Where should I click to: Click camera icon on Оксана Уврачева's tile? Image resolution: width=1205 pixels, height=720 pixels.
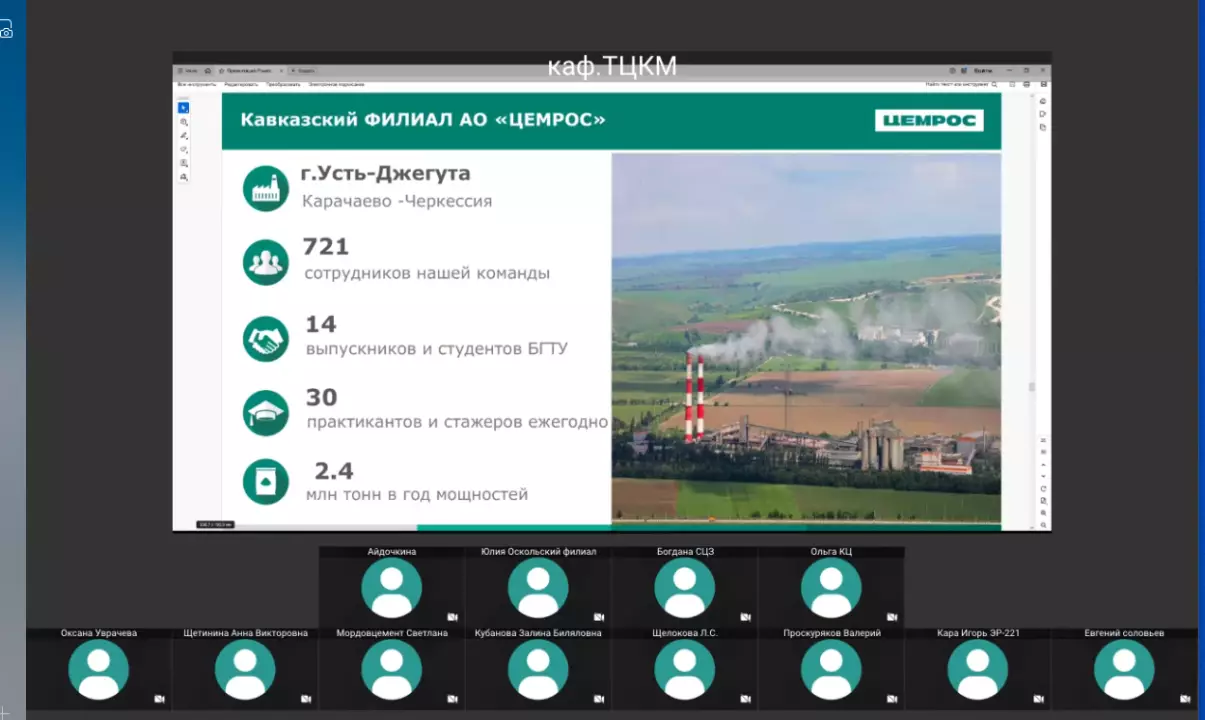[x=159, y=699]
